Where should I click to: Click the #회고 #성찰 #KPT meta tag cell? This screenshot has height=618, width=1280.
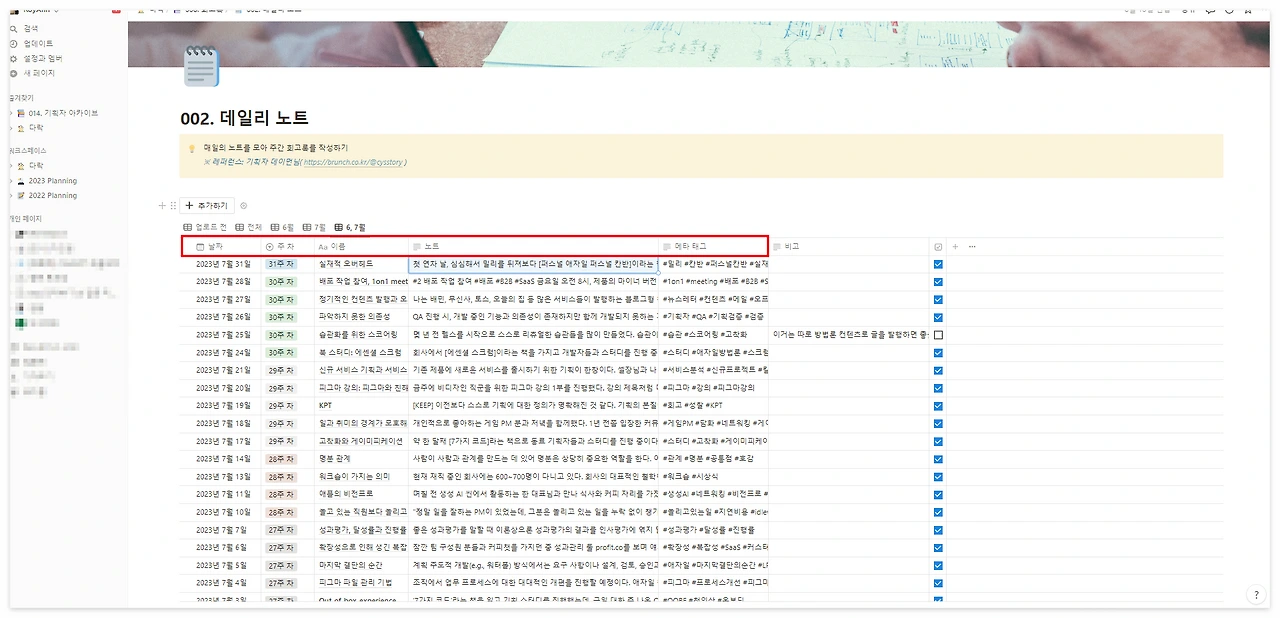(692, 406)
